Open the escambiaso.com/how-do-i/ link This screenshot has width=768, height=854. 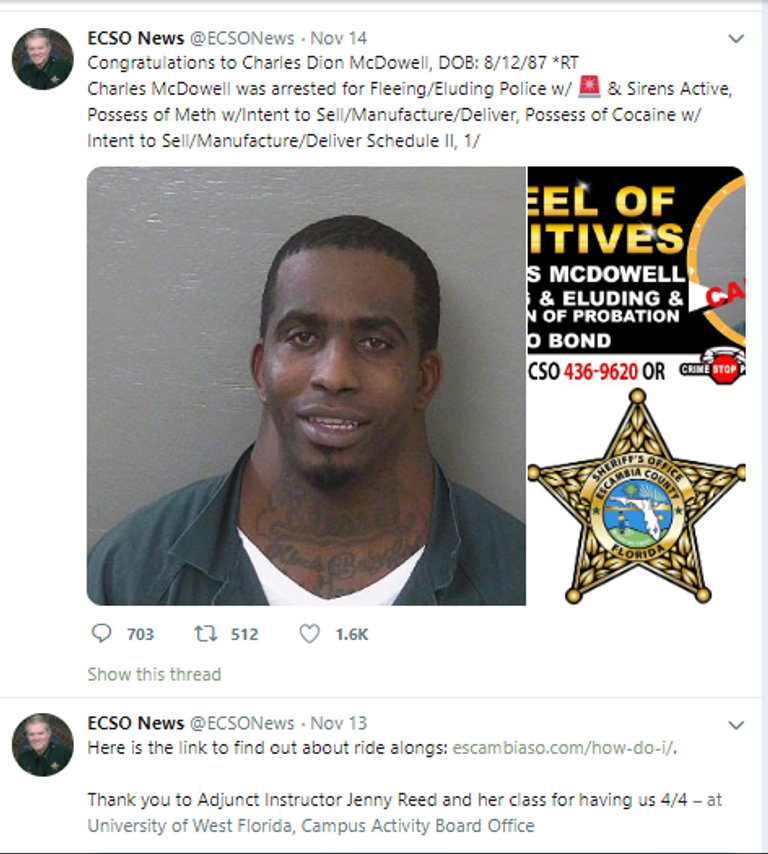point(564,748)
